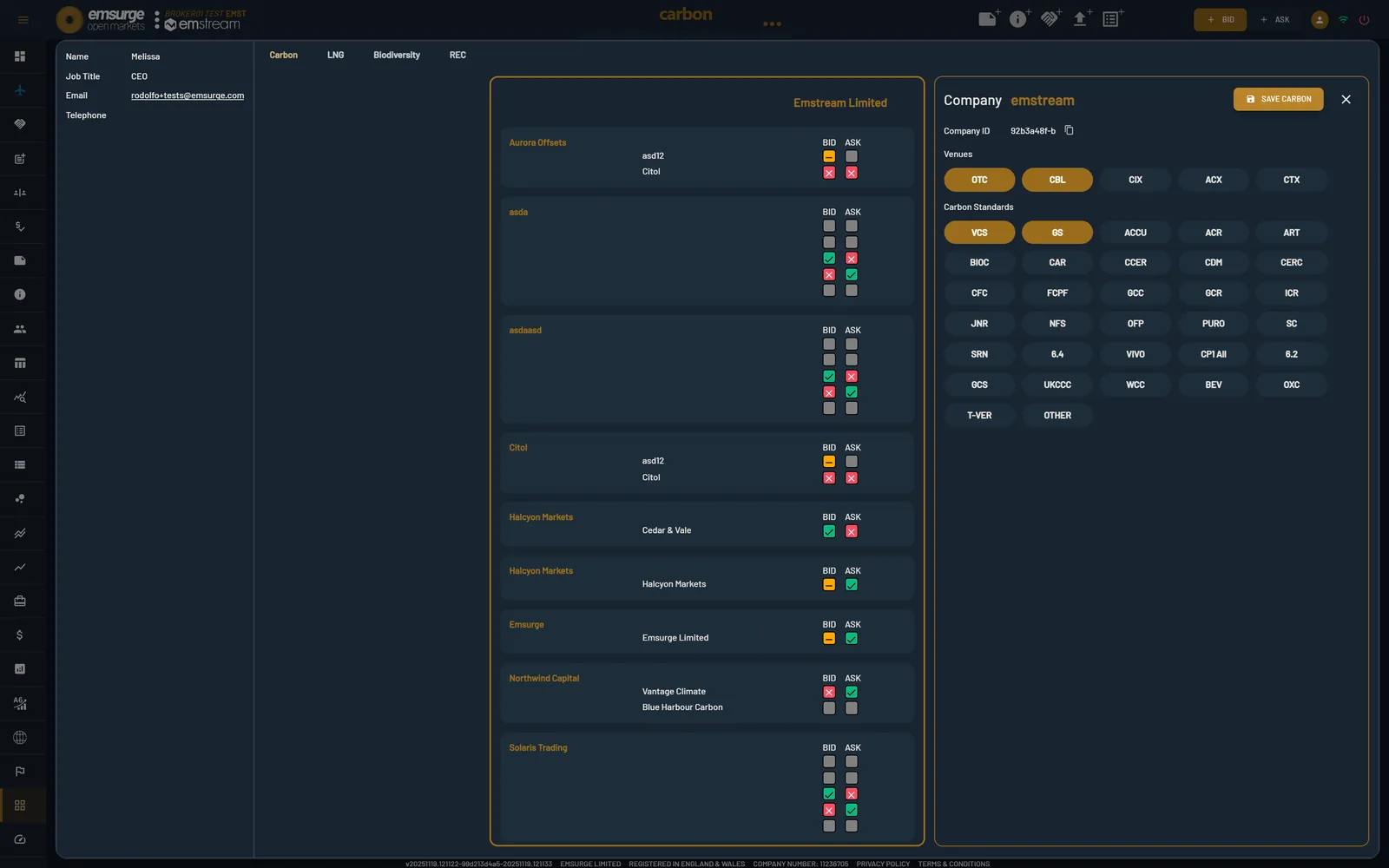This screenshot has width=1389, height=868.
Task: Click the SAVE CARBON button
Action: (x=1279, y=99)
